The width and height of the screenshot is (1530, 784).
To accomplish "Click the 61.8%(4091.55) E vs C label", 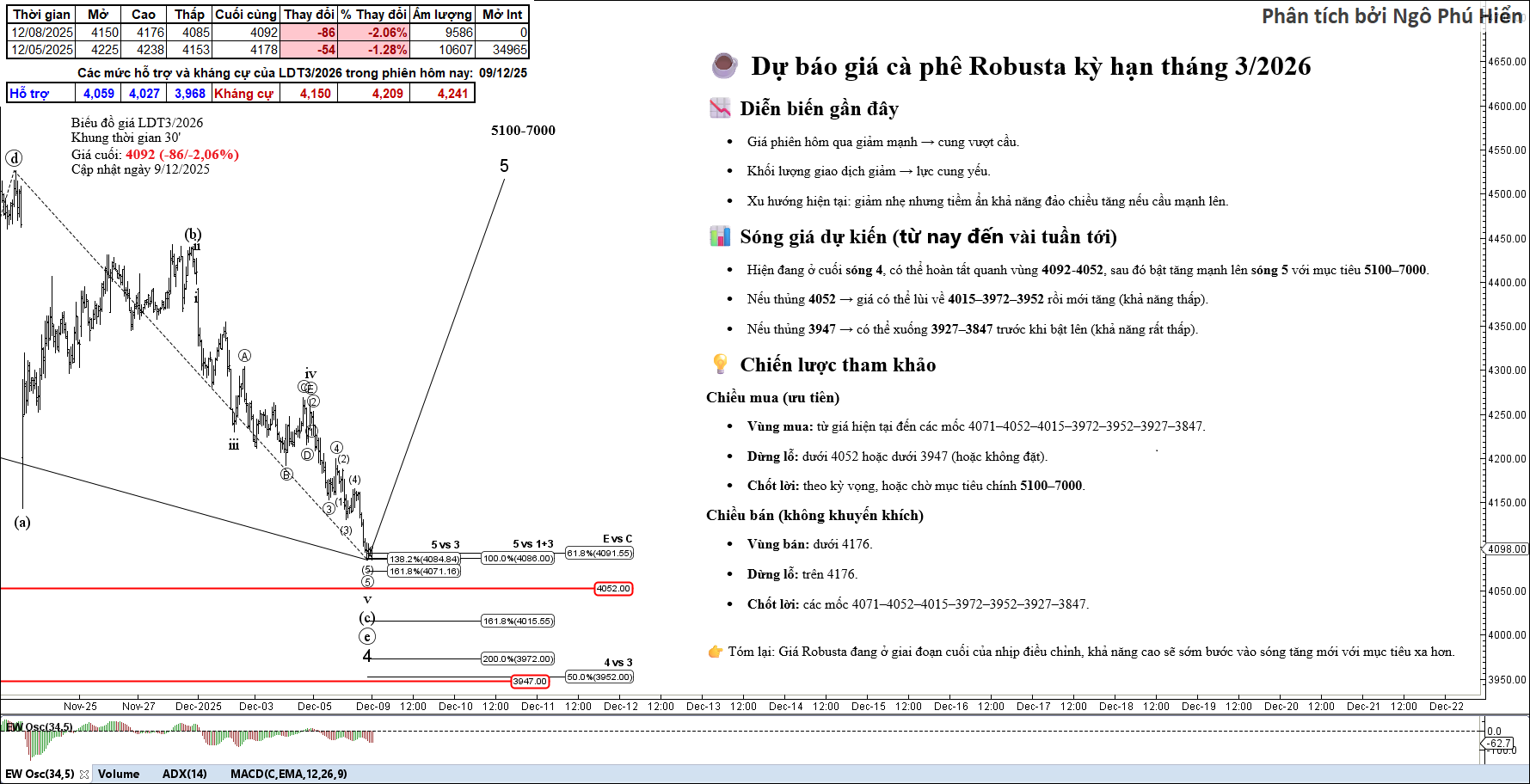I will click(599, 554).
